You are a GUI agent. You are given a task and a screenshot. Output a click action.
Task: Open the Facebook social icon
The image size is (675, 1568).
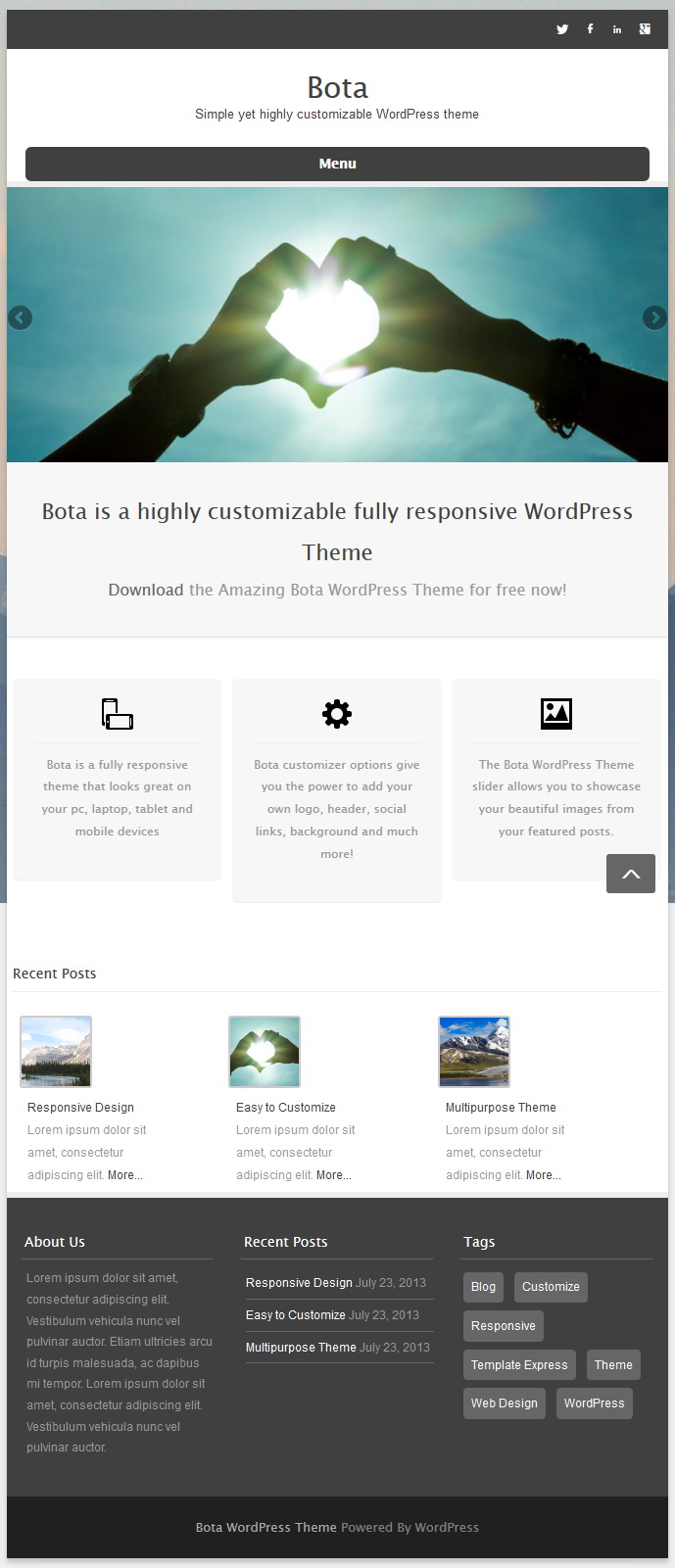click(x=590, y=29)
